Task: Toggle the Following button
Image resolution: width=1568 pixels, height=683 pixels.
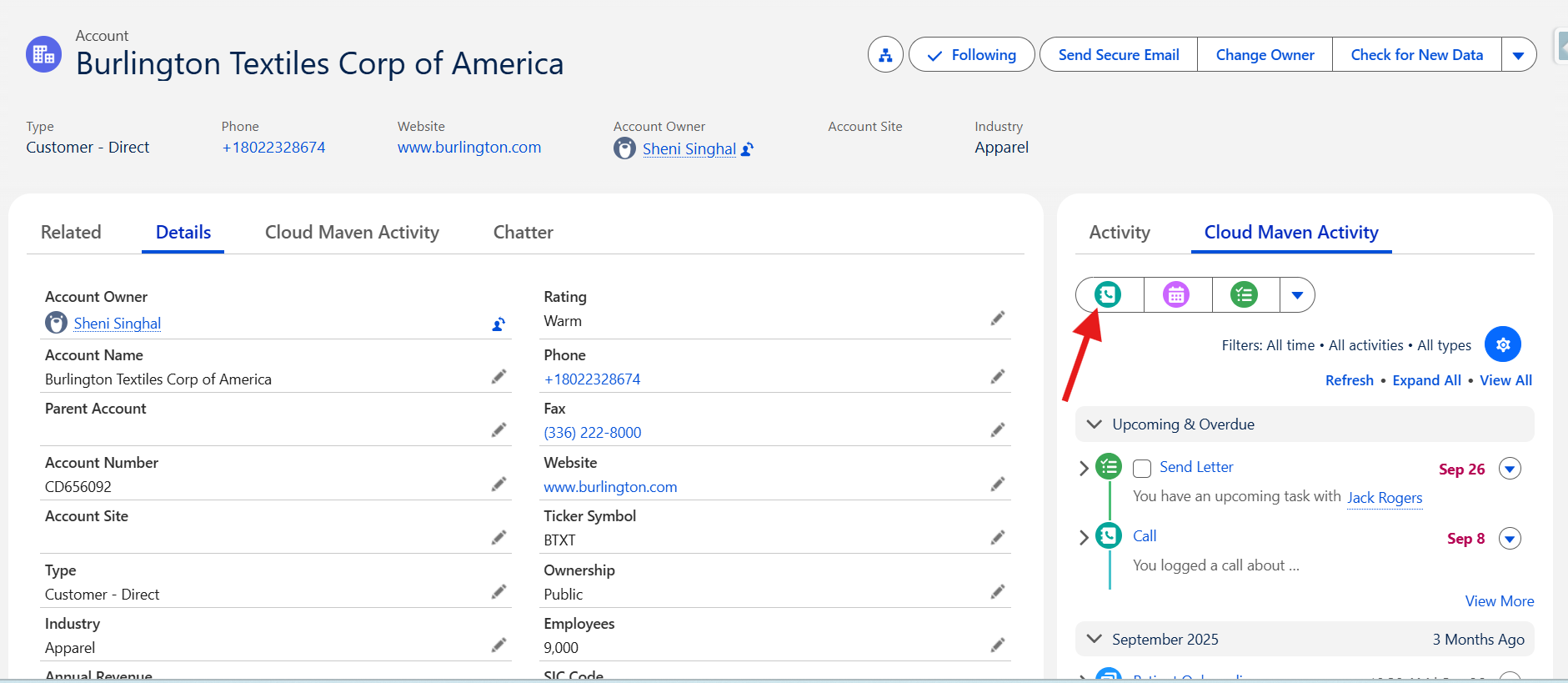Action: pyautogui.click(x=971, y=55)
